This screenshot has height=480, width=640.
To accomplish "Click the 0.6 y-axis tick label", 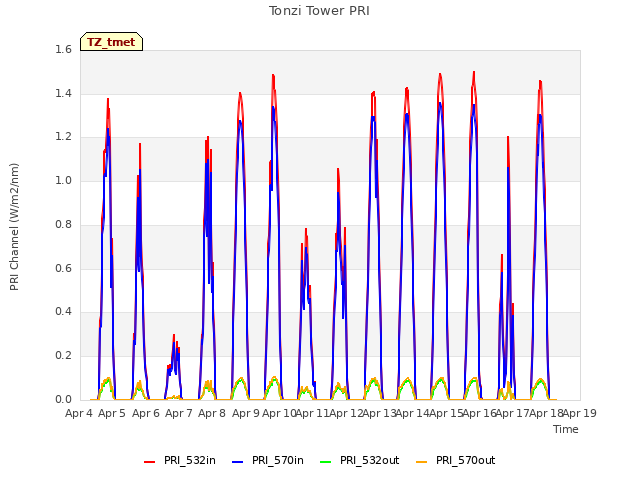I will pos(63,268).
